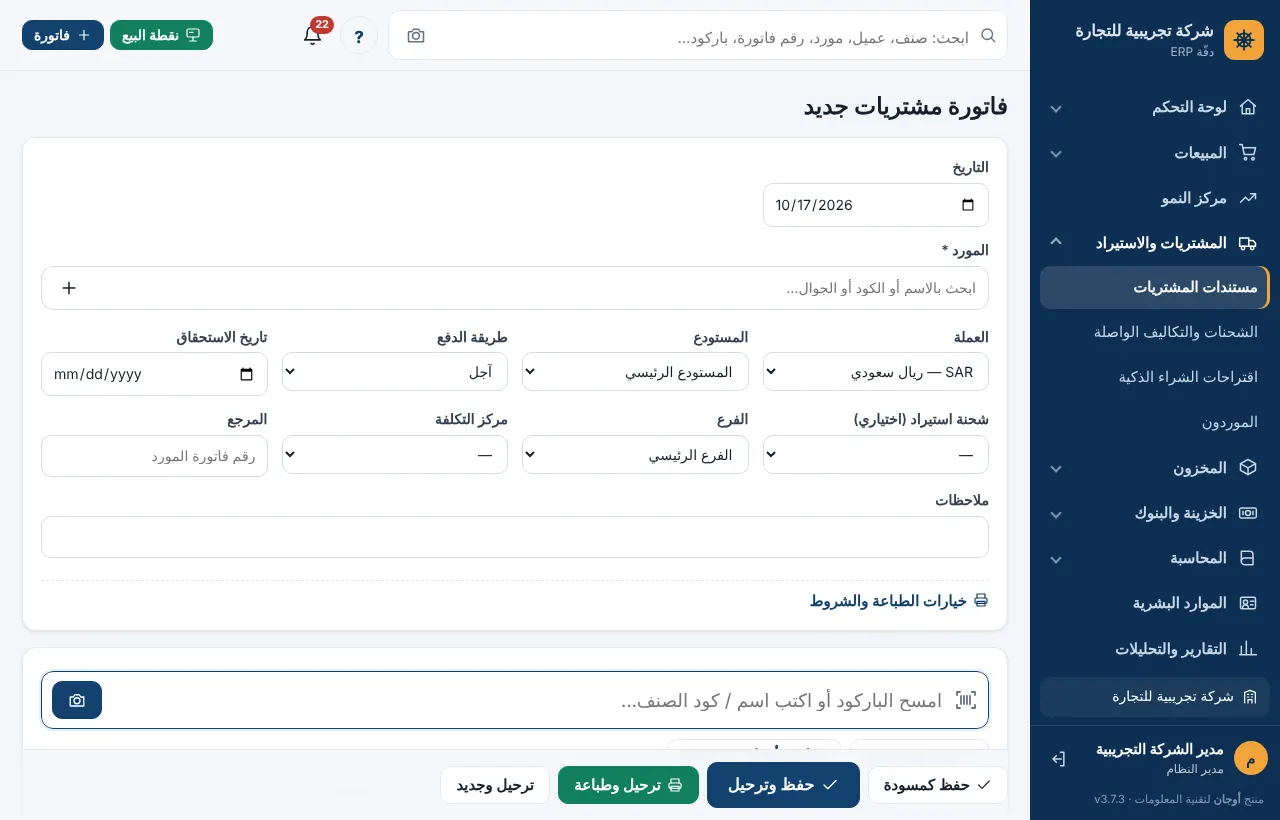
Task: Click the ترحيل وجديد button
Action: (495, 785)
